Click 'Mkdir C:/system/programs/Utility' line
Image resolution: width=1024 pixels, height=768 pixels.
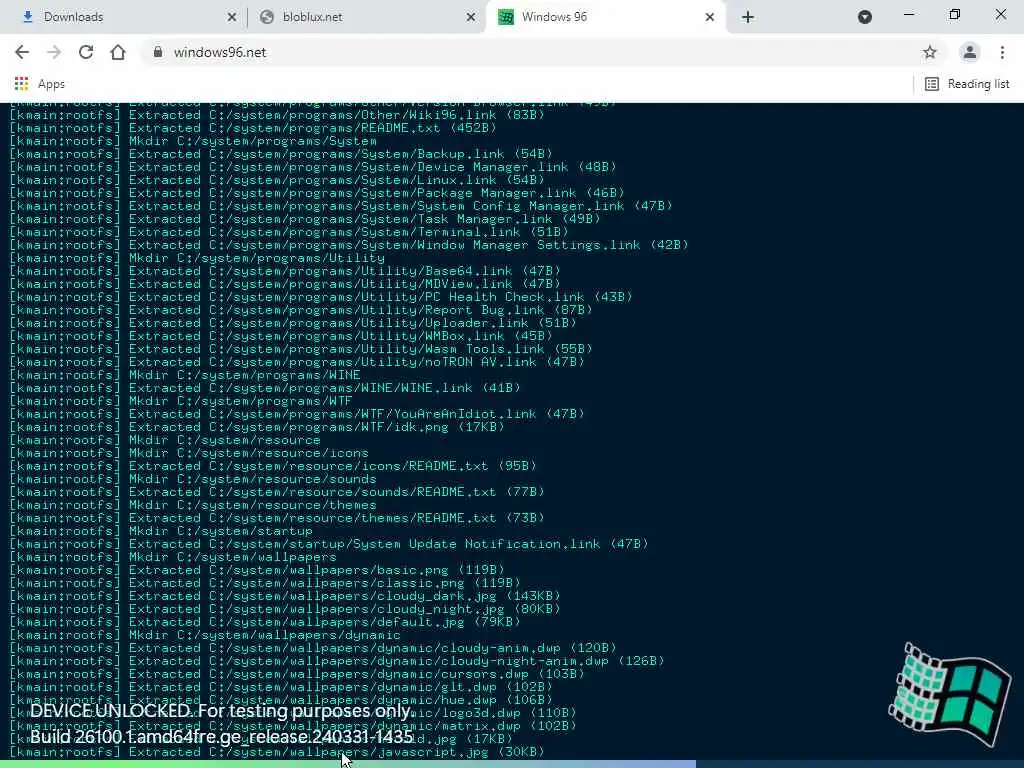(x=197, y=259)
